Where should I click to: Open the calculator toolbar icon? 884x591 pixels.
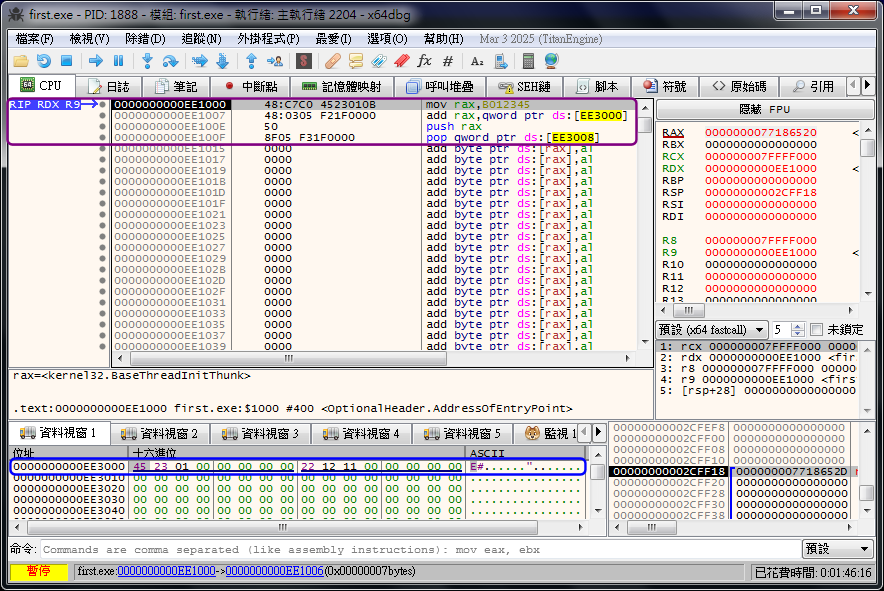[528, 61]
